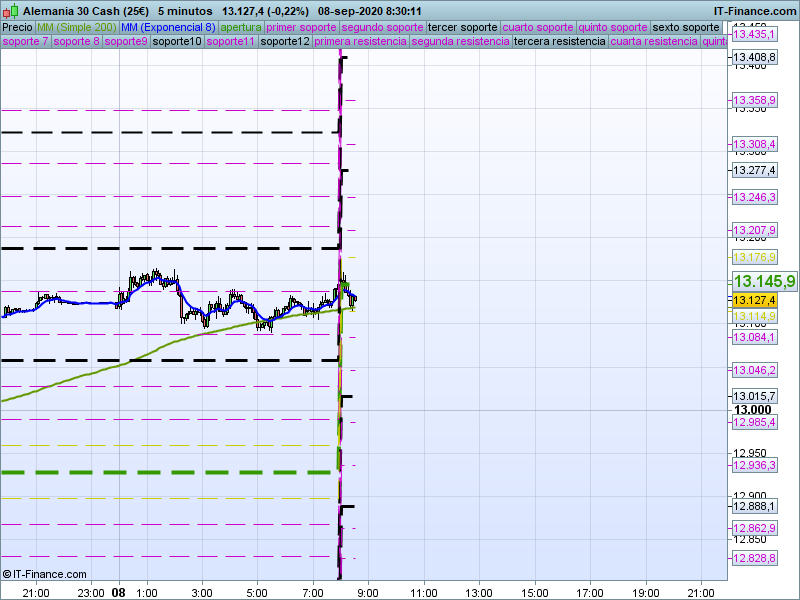The image size is (800, 600).
Task: Select the tercera resistencia legend label
Action: coord(559,42)
